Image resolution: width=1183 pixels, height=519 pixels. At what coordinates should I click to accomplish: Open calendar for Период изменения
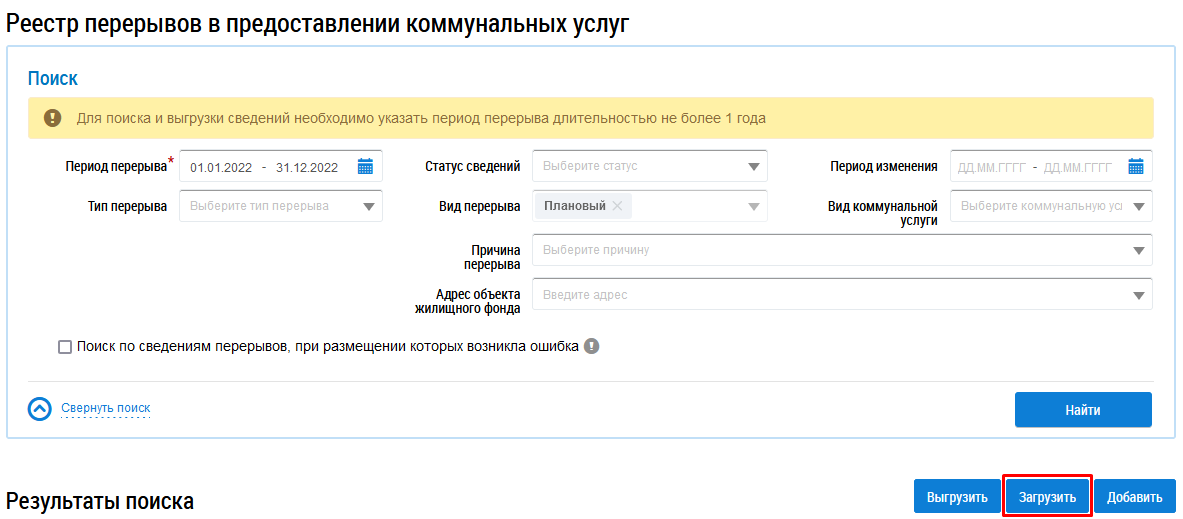tap(1135, 167)
